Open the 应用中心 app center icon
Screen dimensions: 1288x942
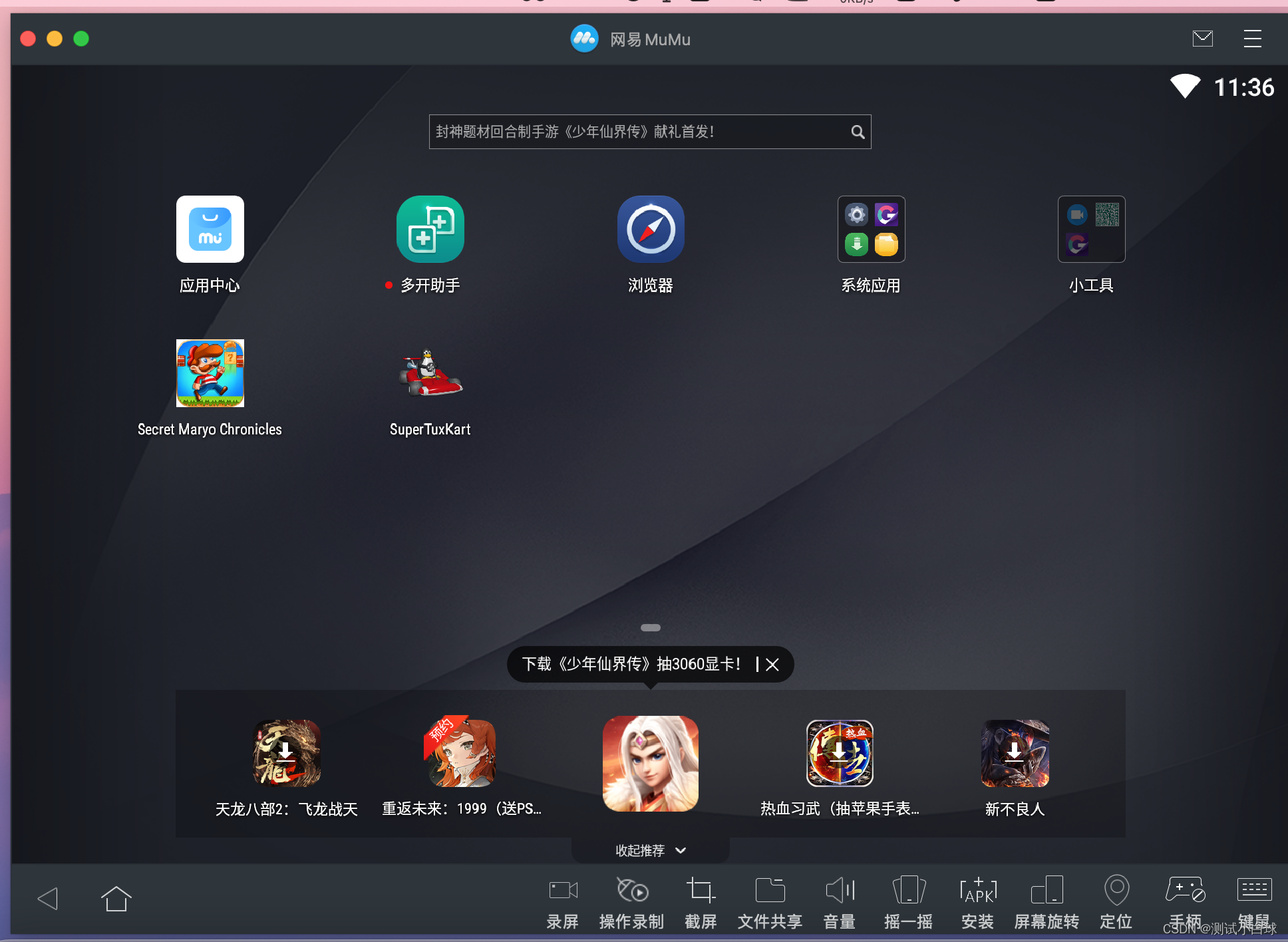click(210, 230)
